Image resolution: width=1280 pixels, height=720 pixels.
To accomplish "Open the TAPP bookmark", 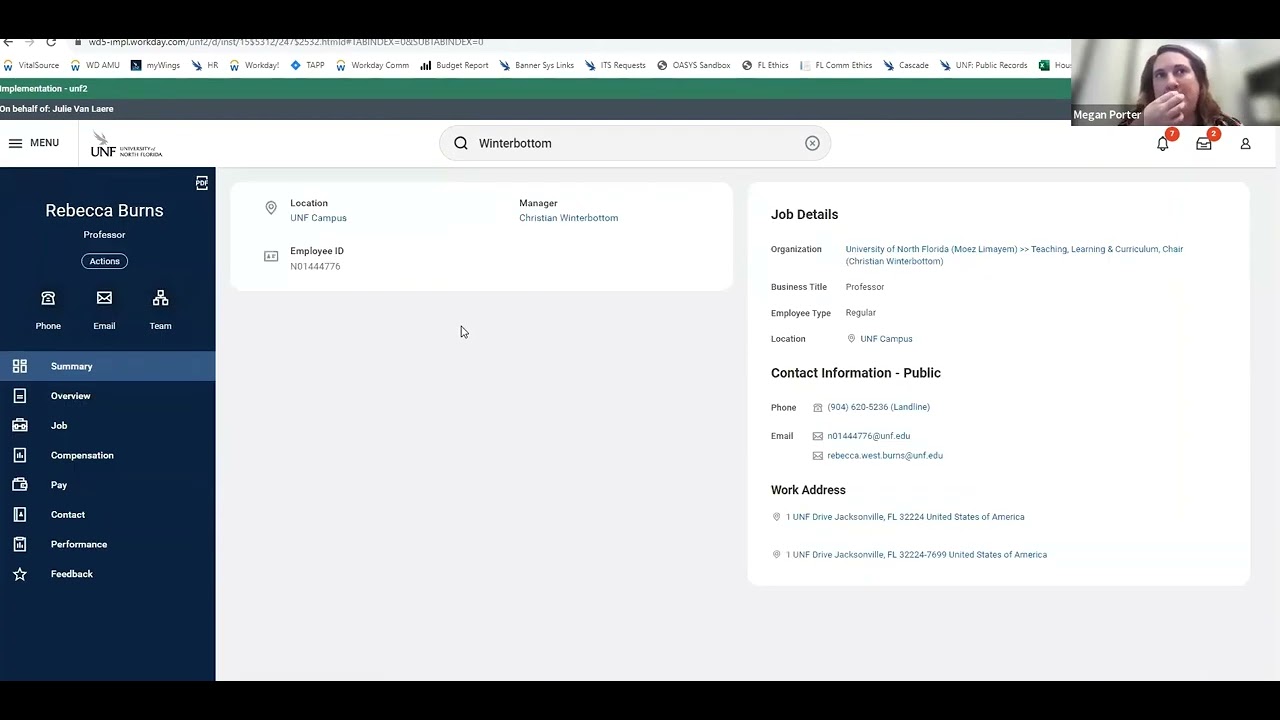I will click(307, 65).
